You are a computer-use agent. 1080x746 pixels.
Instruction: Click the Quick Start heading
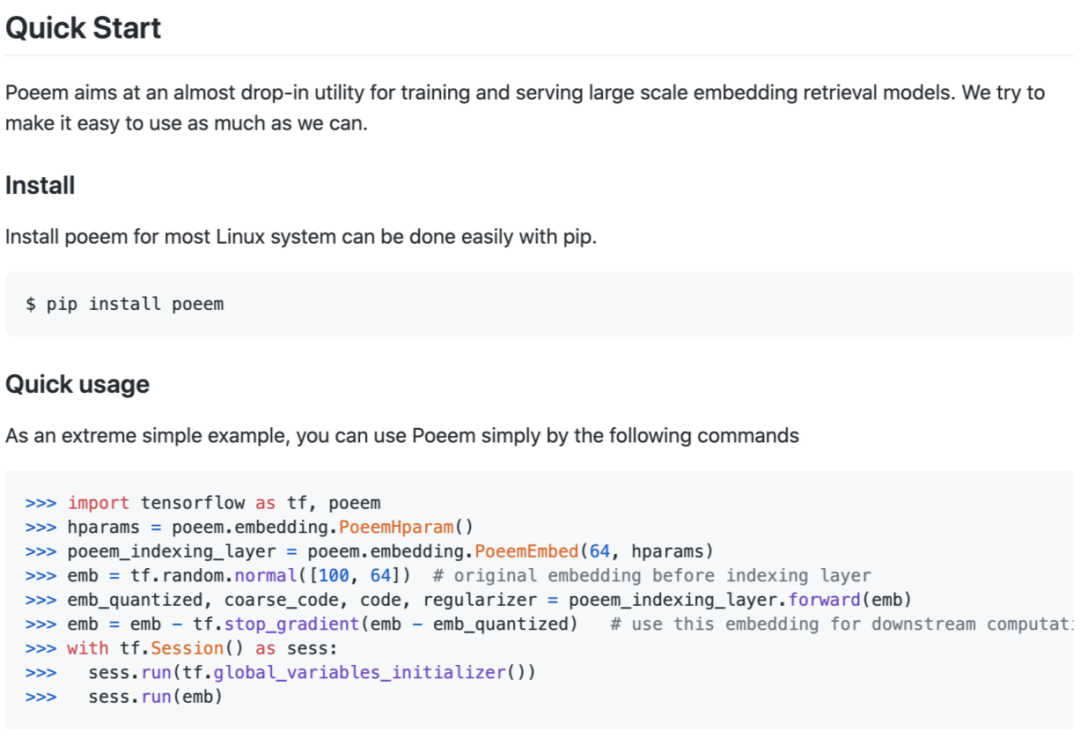83,28
